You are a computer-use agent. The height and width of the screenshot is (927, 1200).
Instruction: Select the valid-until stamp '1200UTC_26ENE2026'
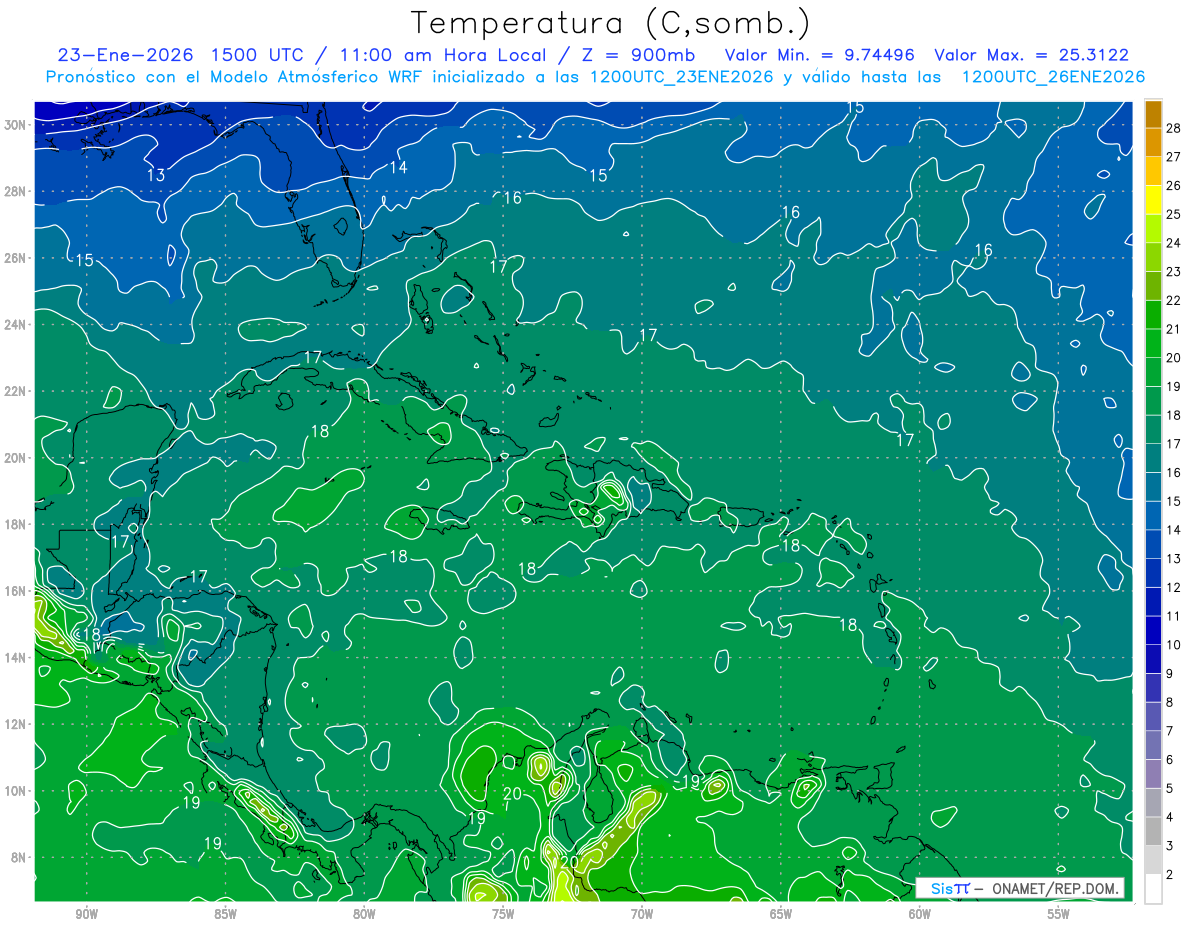(x=1052, y=76)
